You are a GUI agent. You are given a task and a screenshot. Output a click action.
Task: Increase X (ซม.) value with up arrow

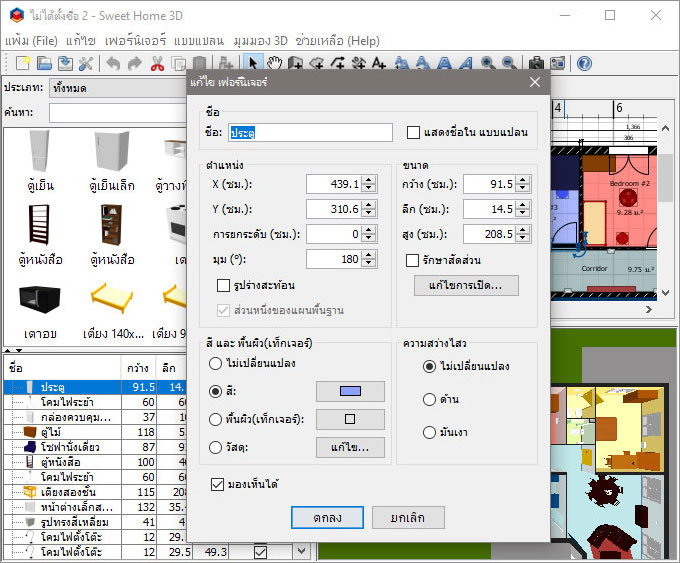coord(369,180)
